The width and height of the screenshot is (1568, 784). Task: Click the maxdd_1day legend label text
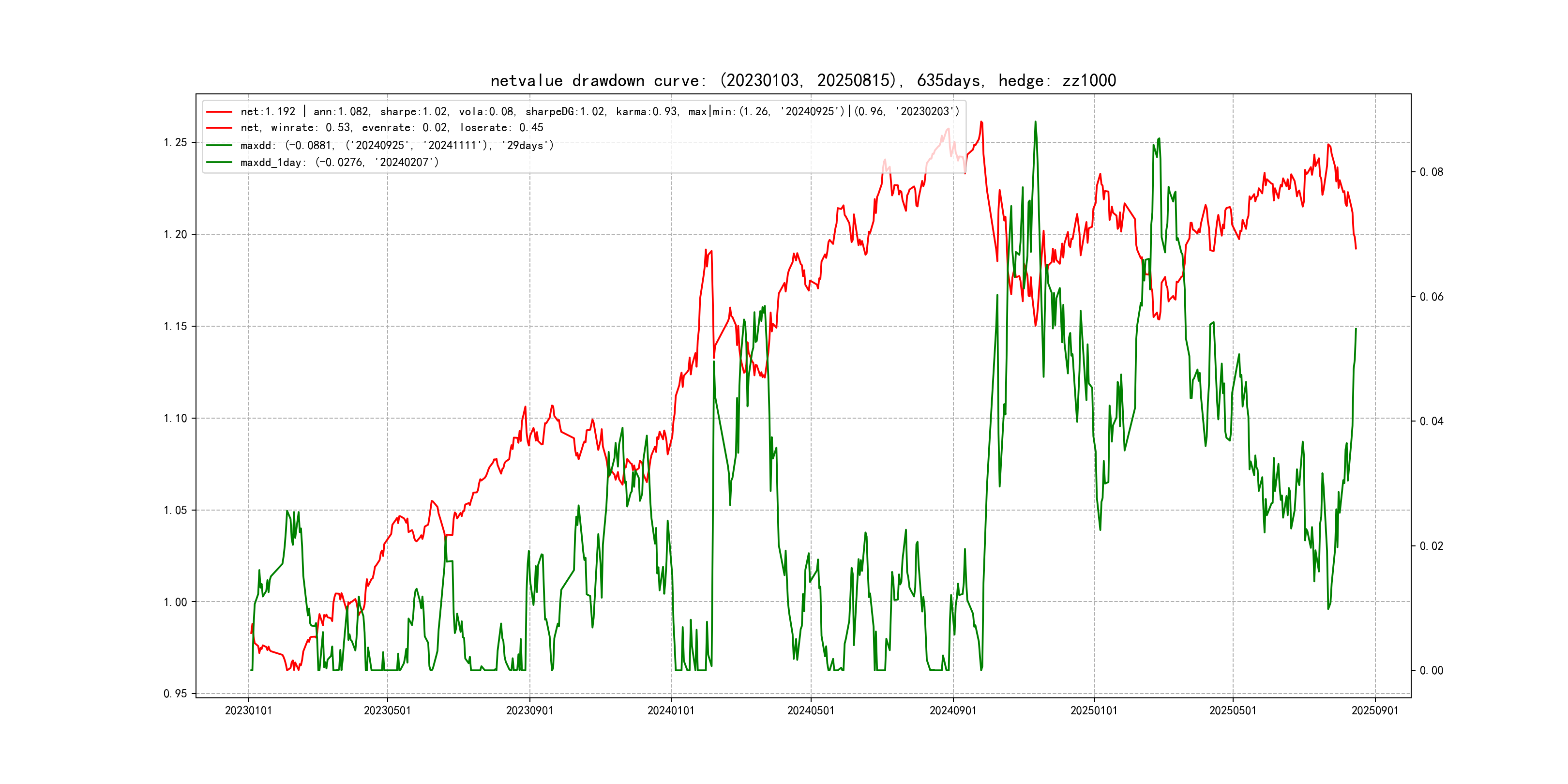pyautogui.click(x=339, y=163)
